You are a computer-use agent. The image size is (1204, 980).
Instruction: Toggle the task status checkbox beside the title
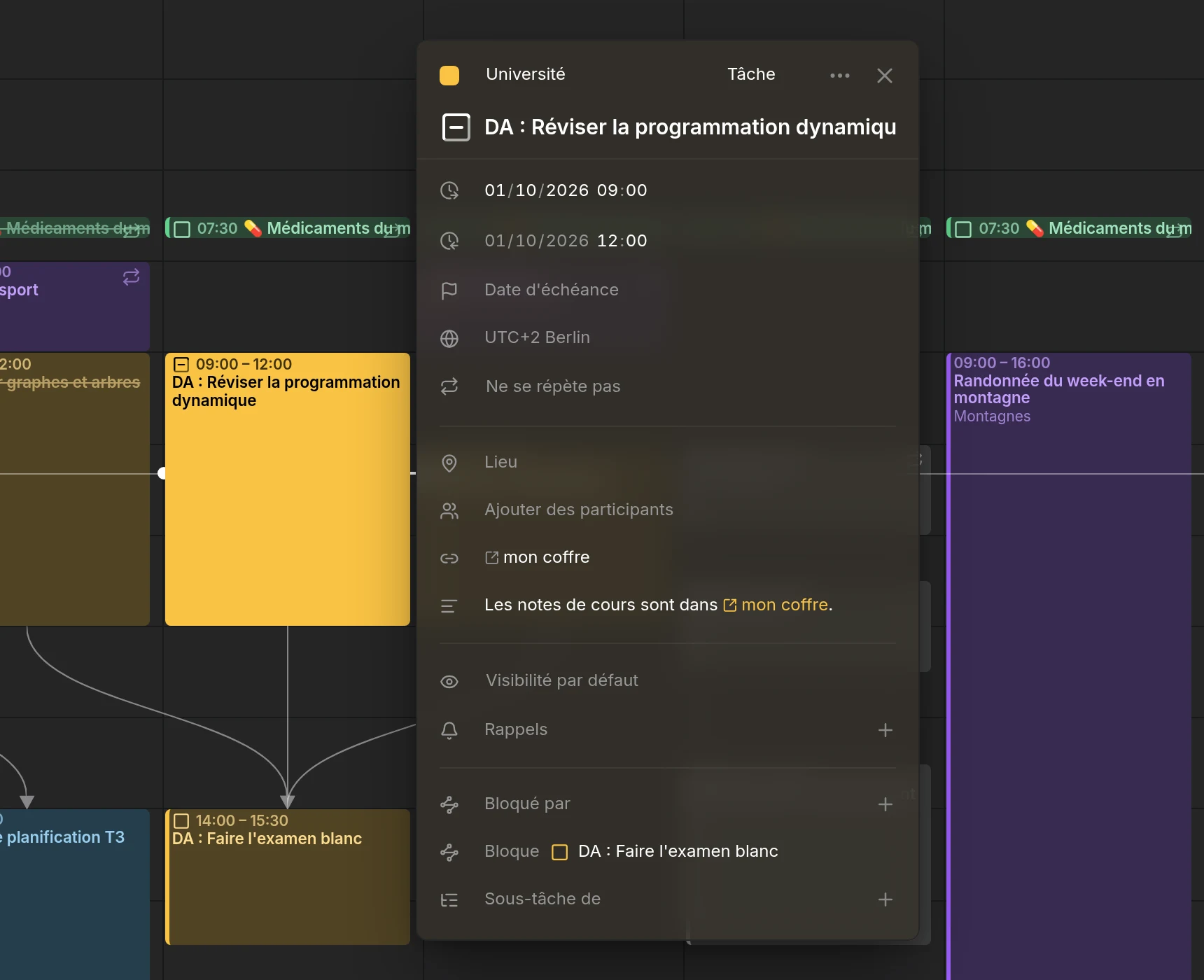click(x=456, y=127)
